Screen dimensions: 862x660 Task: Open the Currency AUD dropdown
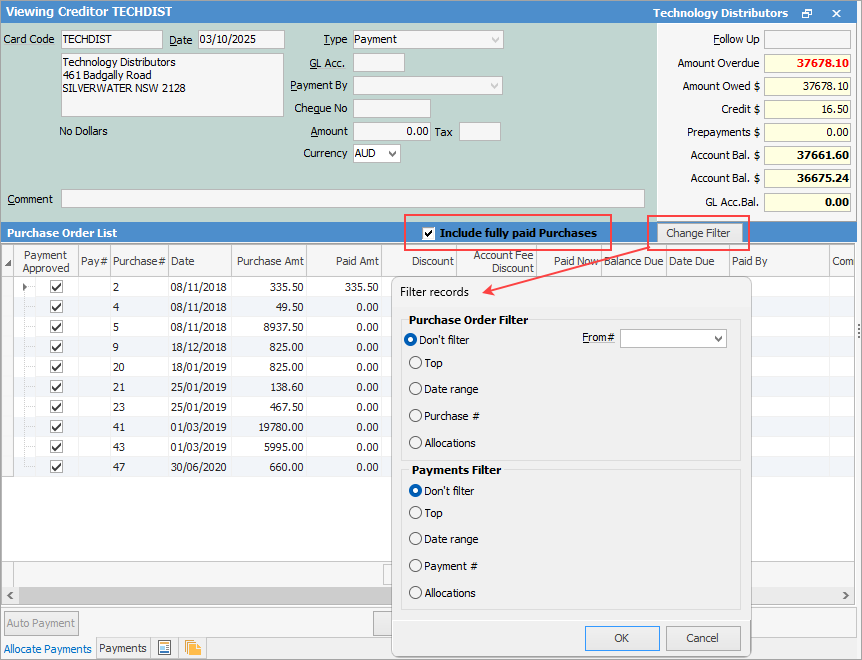392,154
